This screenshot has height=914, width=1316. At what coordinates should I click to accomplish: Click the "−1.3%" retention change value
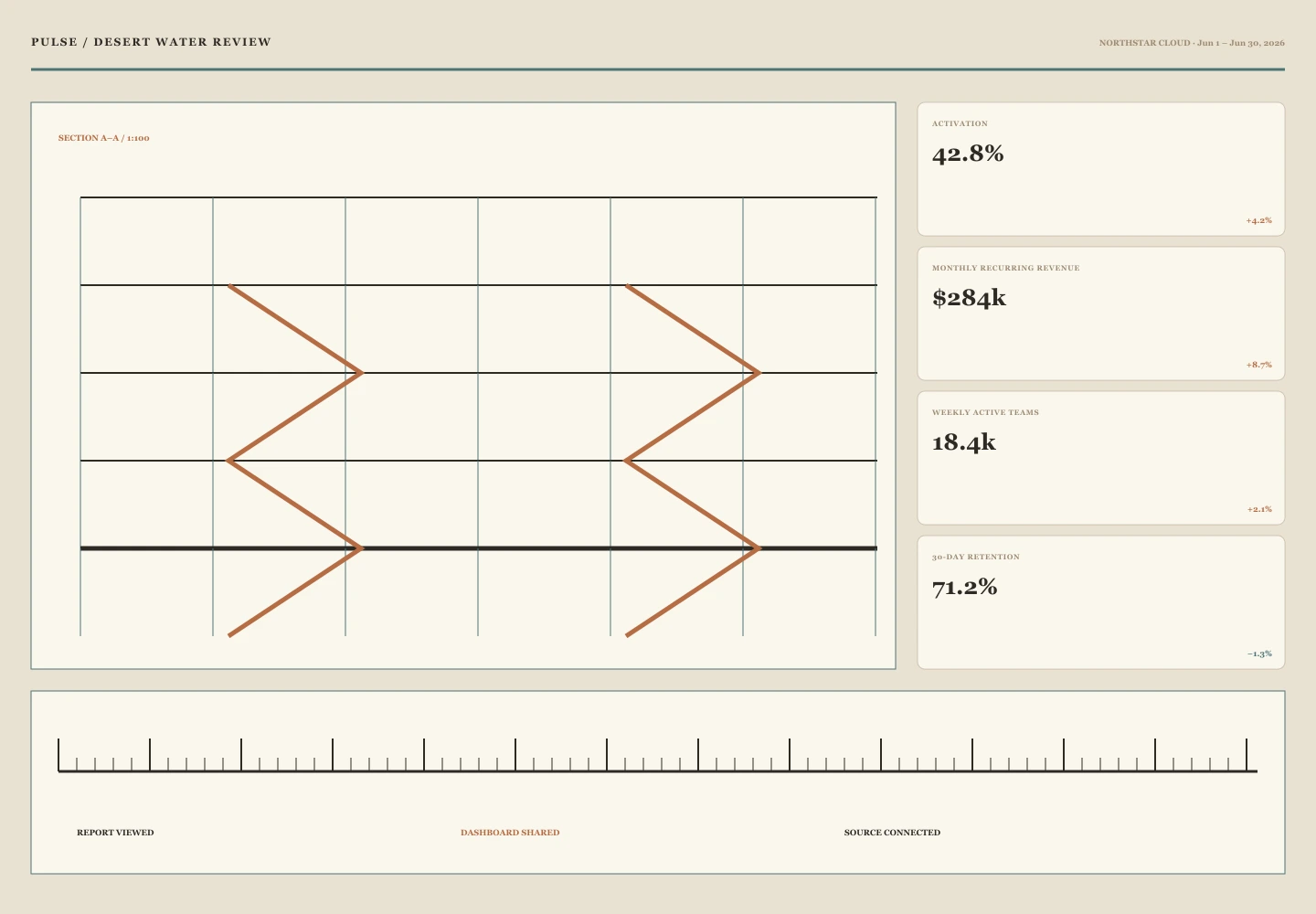coord(1259,654)
